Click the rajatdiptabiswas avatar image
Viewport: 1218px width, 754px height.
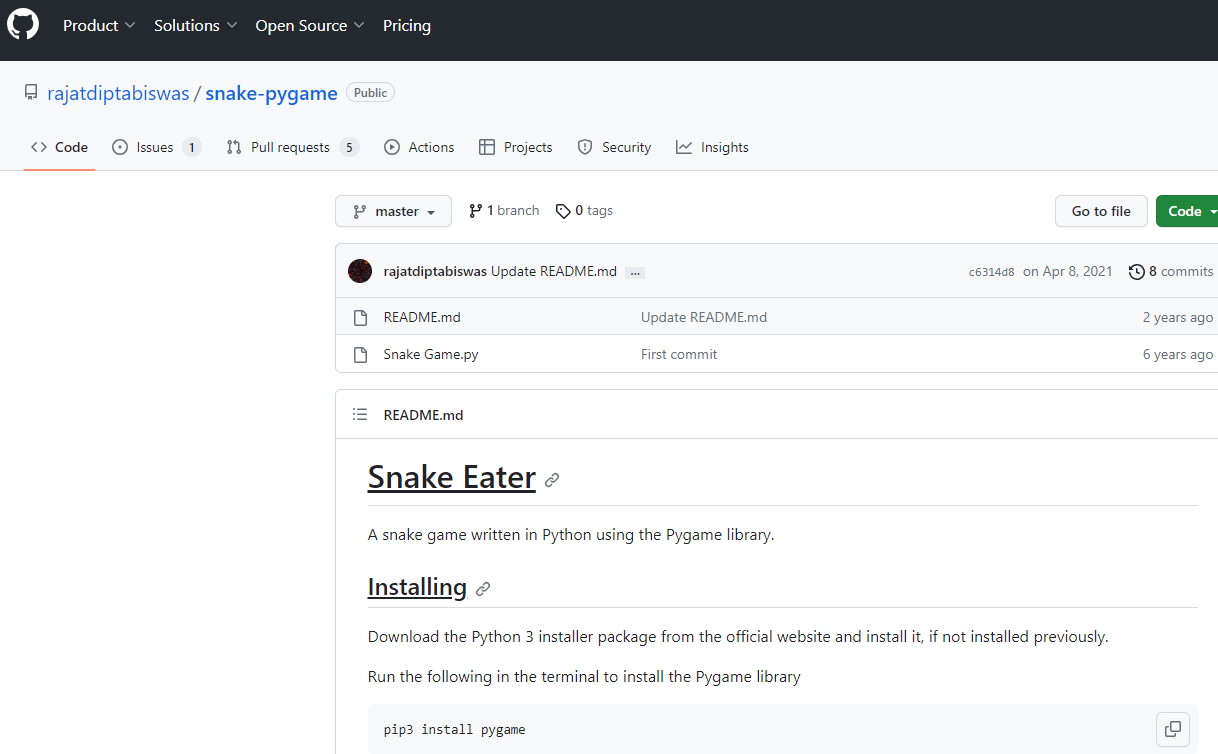360,271
